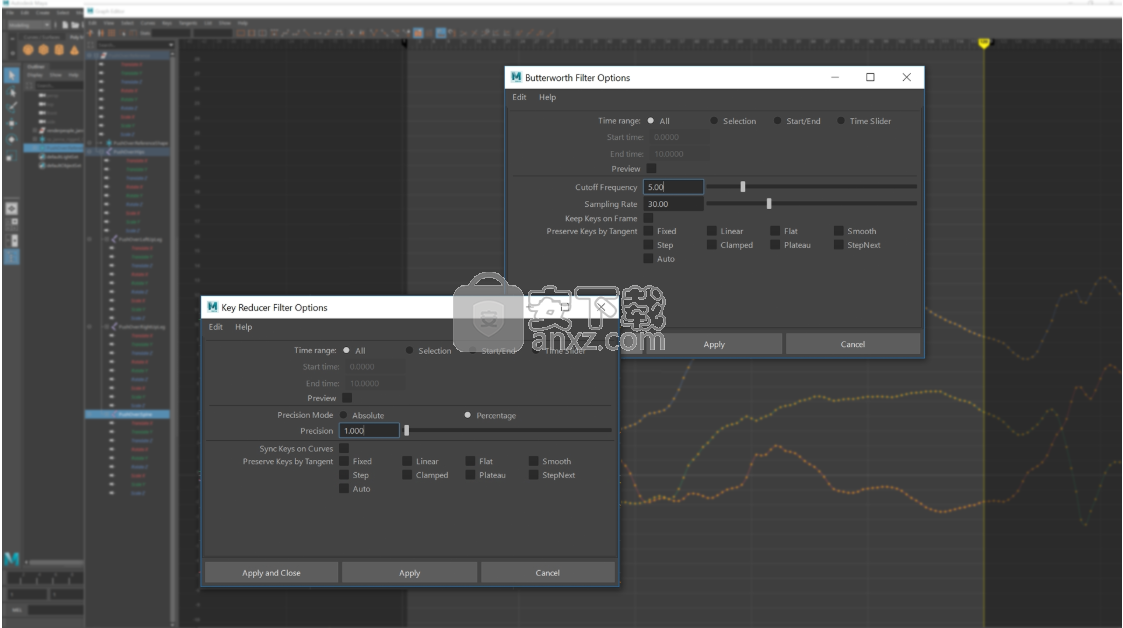Select the arrow Select tool in Maya toolbox
The width and height of the screenshot is (1123, 628).
[x=11, y=75]
